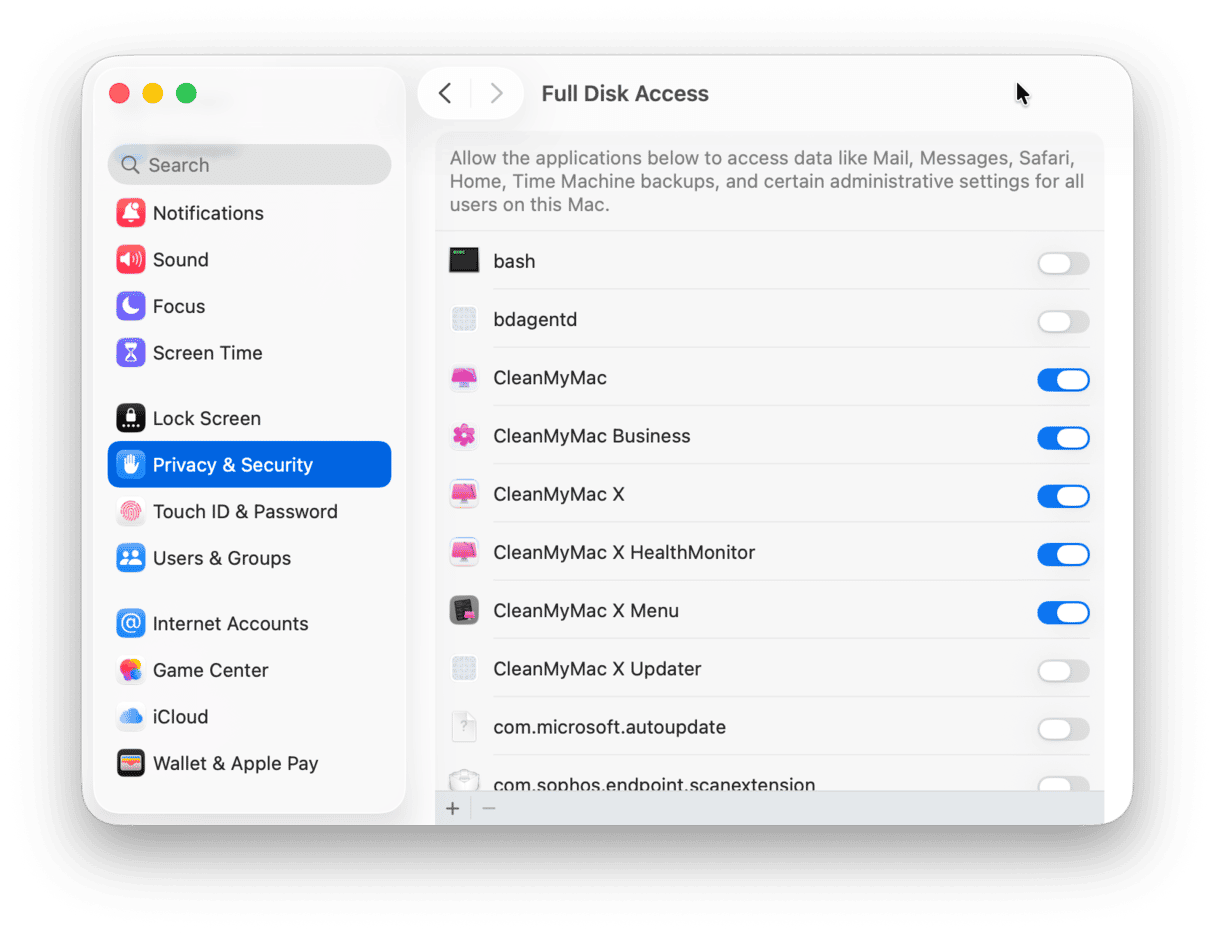This screenshot has height=933, width=1215.
Task: Open Touch ID & Password settings
Action: pos(249,511)
